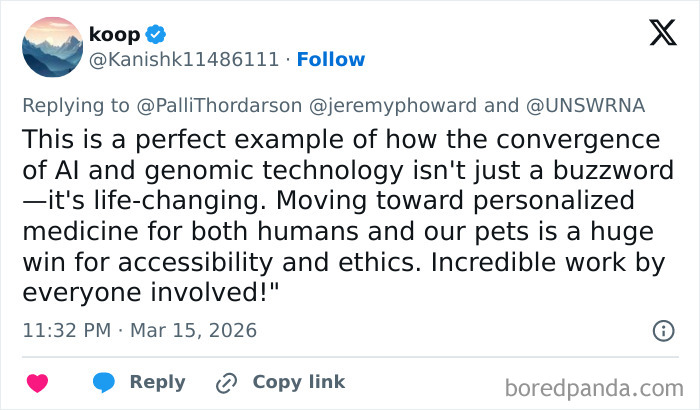Click the tweet body text
Viewport: 700px width, 410px height.
340,216
